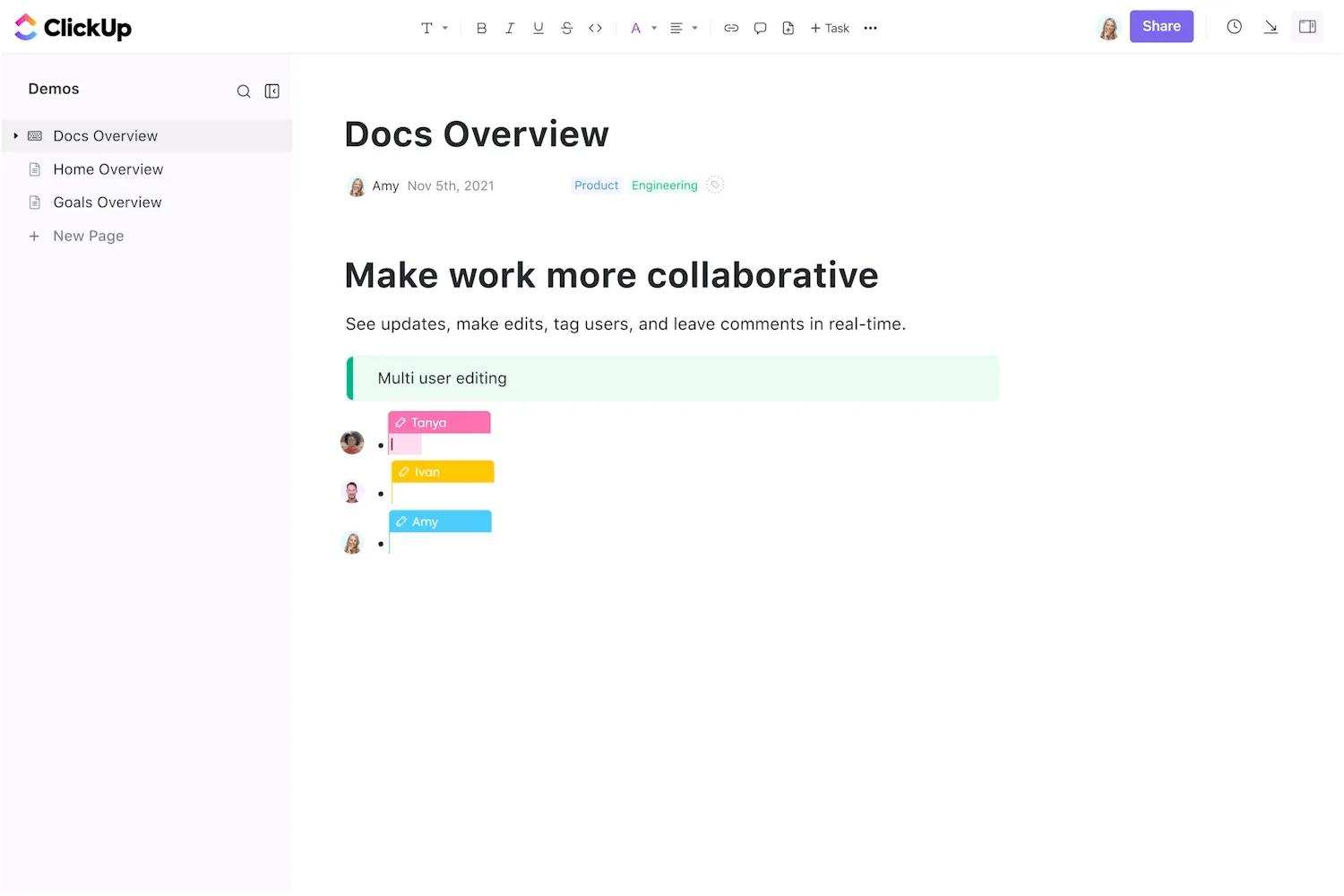The height and width of the screenshot is (896, 1344).
Task: Open more options ellipsis in toolbar
Action: click(x=870, y=28)
